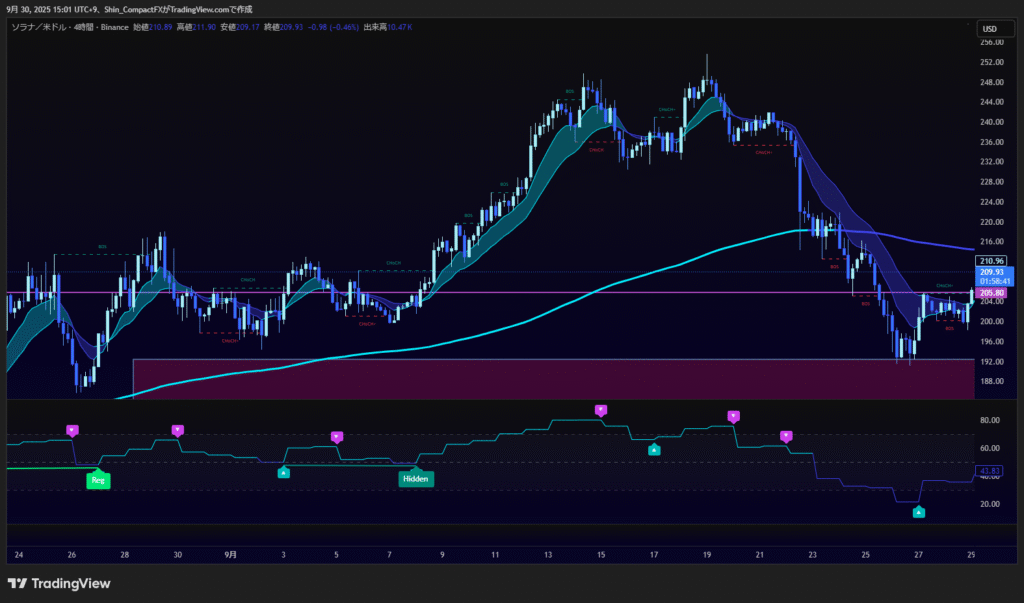This screenshot has width=1024, height=603.
Task: Open the USD currency selector
Action: 990,28
